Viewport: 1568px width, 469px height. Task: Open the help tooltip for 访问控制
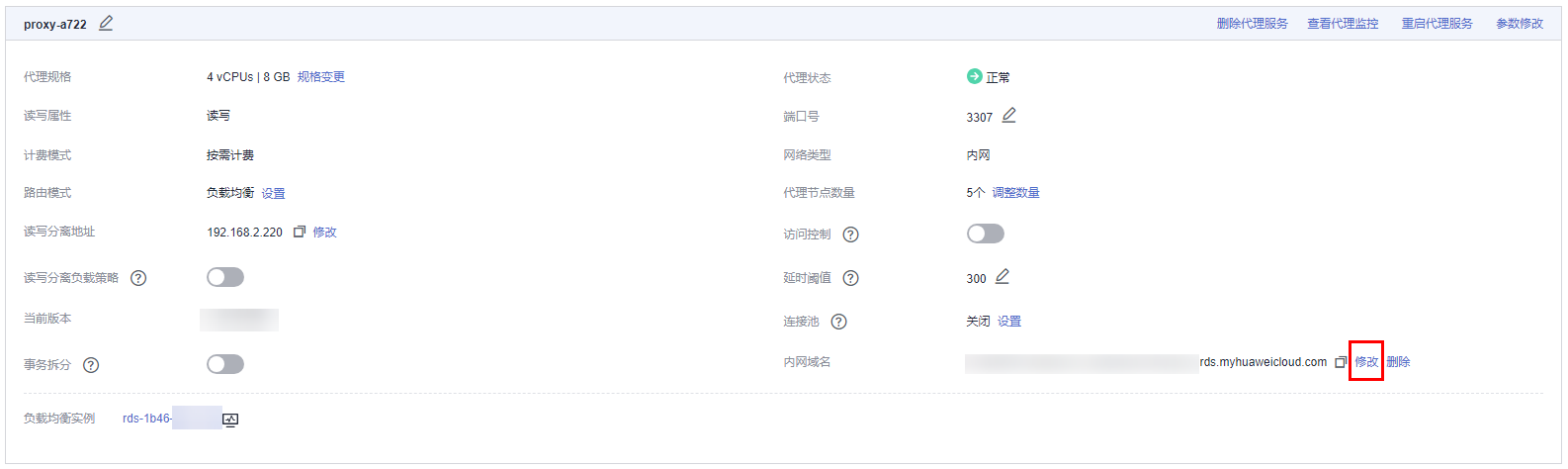click(x=850, y=234)
